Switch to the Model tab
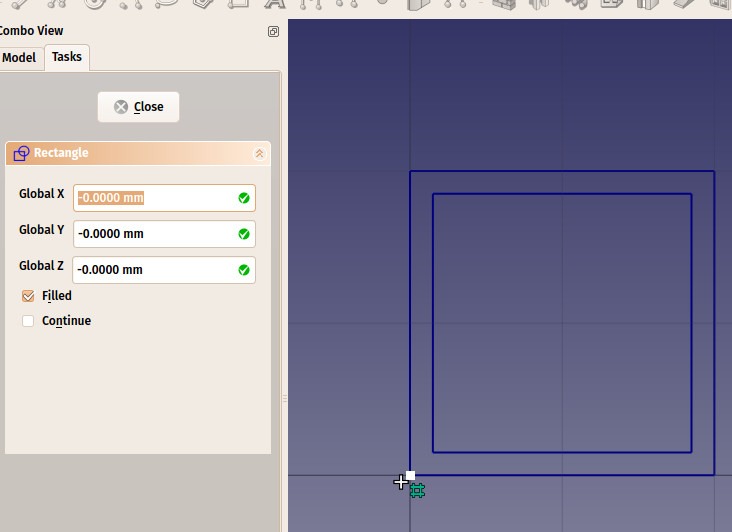732x532 pixels. click(19, 58)
